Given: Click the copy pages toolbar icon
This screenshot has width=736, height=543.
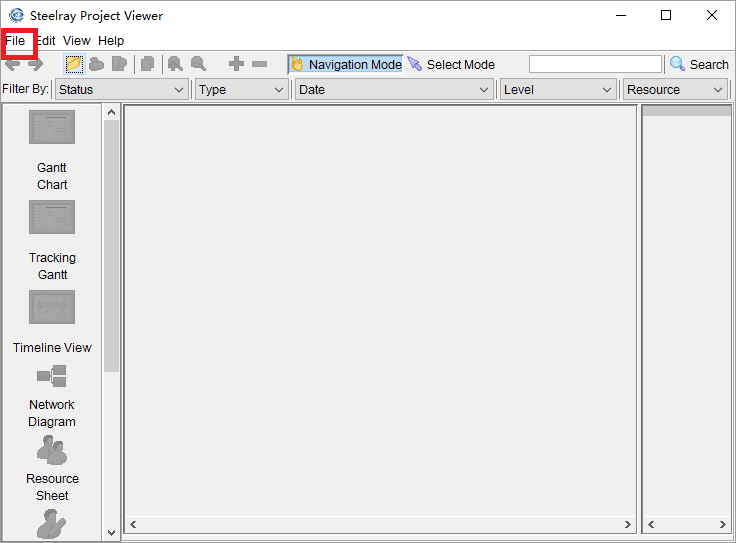Looking at the screenshot, I should (x=147, y=64).
